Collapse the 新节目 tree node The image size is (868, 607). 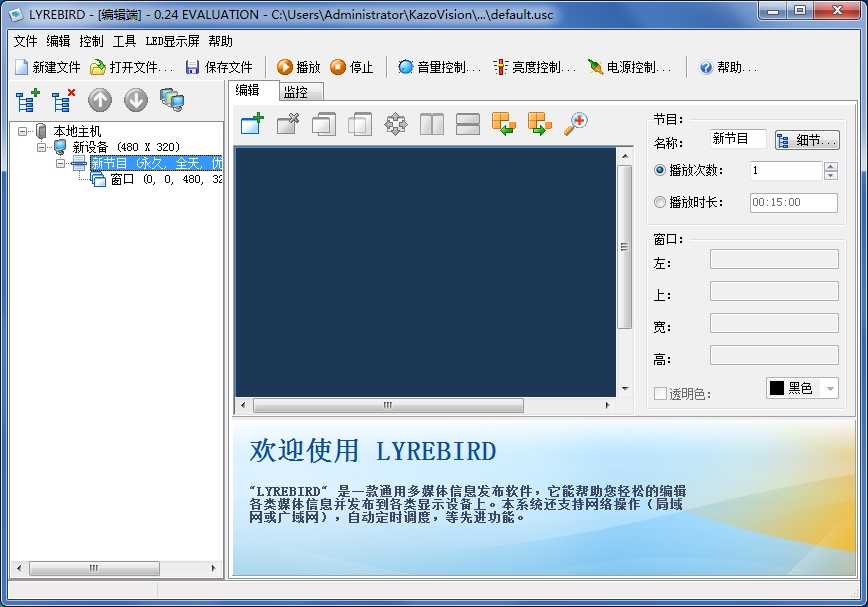coord(60,163)
